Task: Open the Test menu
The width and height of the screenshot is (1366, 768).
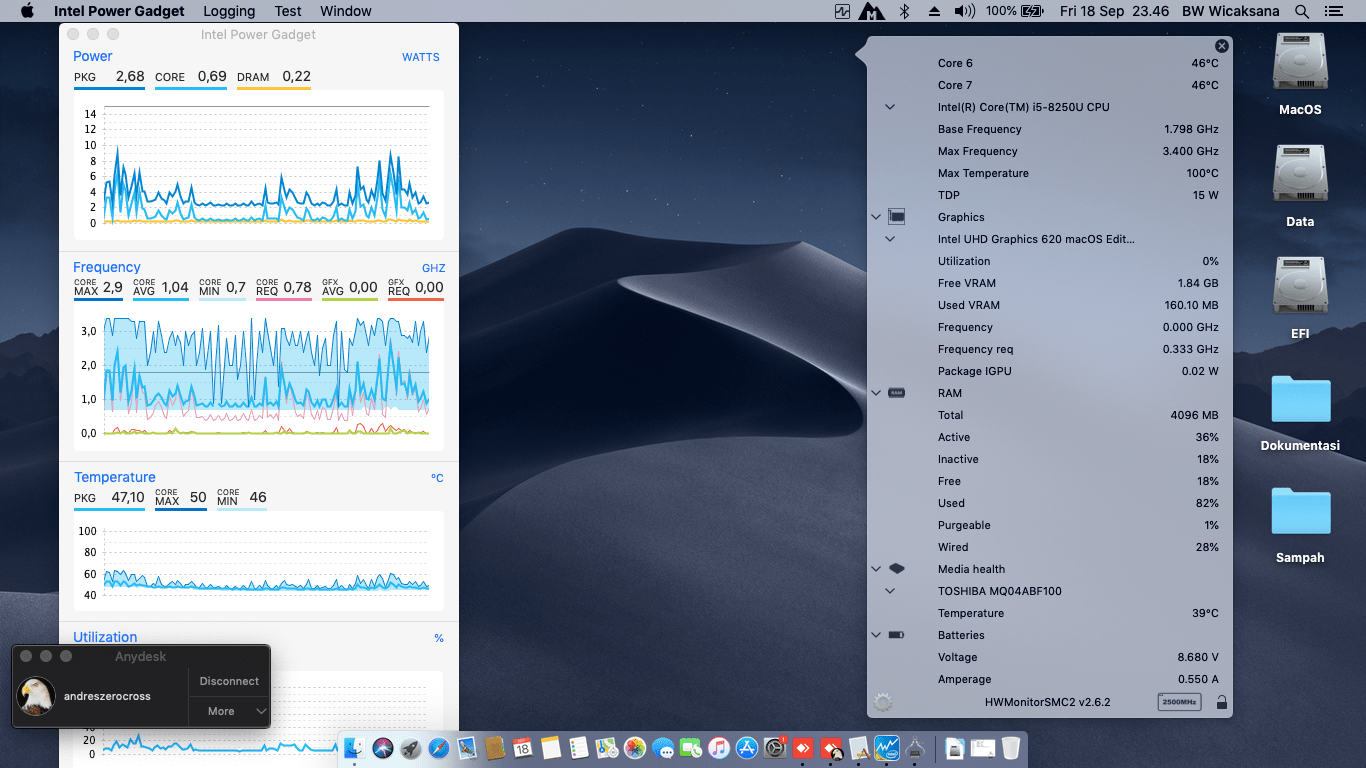Action: click(x=288, y=11)
